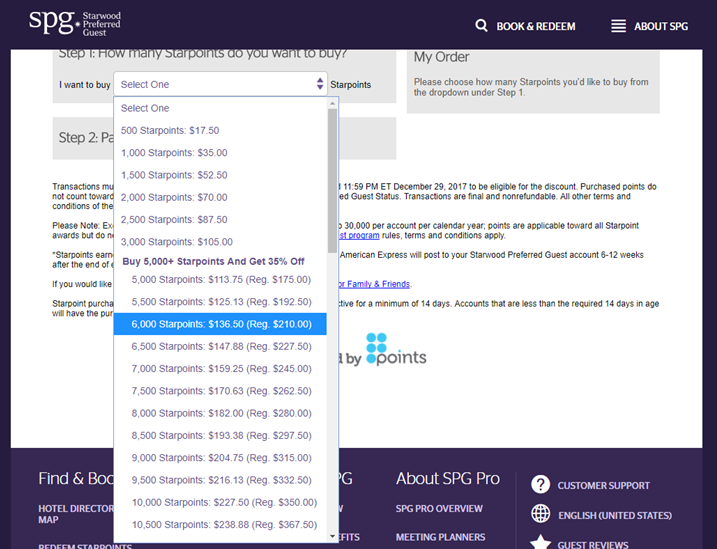This screenshot has width=717, height=549.
Task: Click the Customer Support question mark icon
Action: [x=540, y=485]
